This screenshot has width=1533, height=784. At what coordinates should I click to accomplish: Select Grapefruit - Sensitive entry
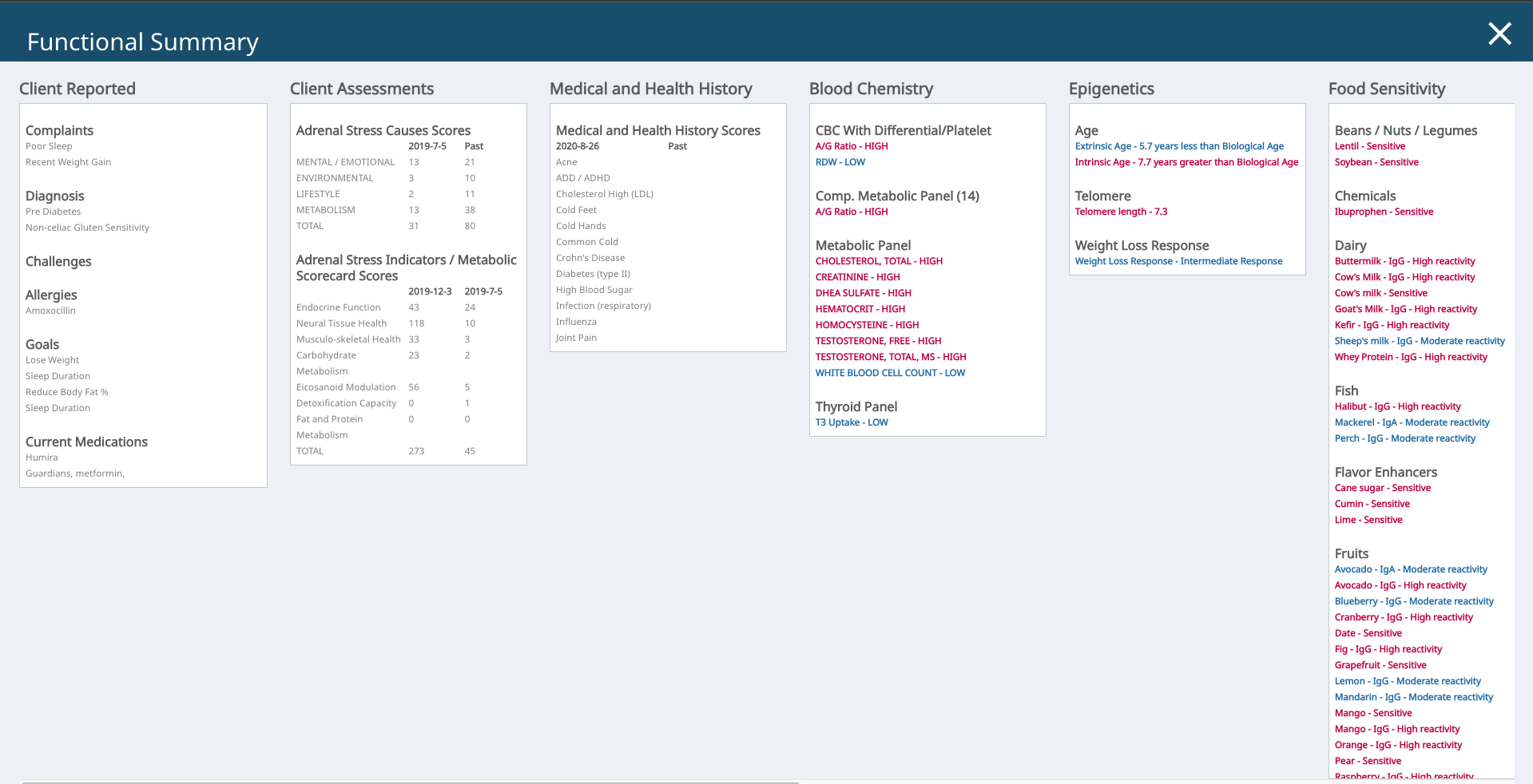[x=1380, y=665]
